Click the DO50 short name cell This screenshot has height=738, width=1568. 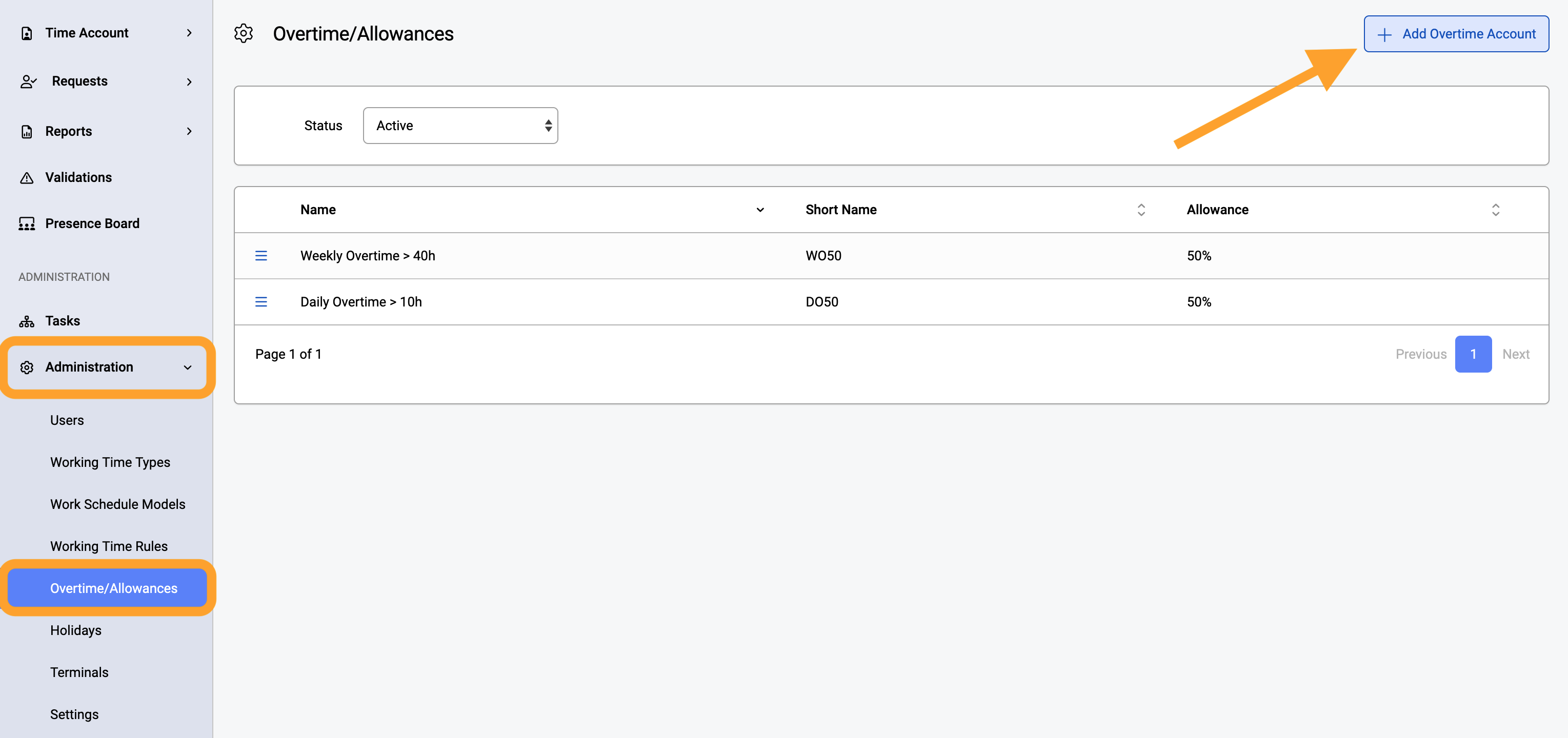pyautogui.click(x=822, y=302)
